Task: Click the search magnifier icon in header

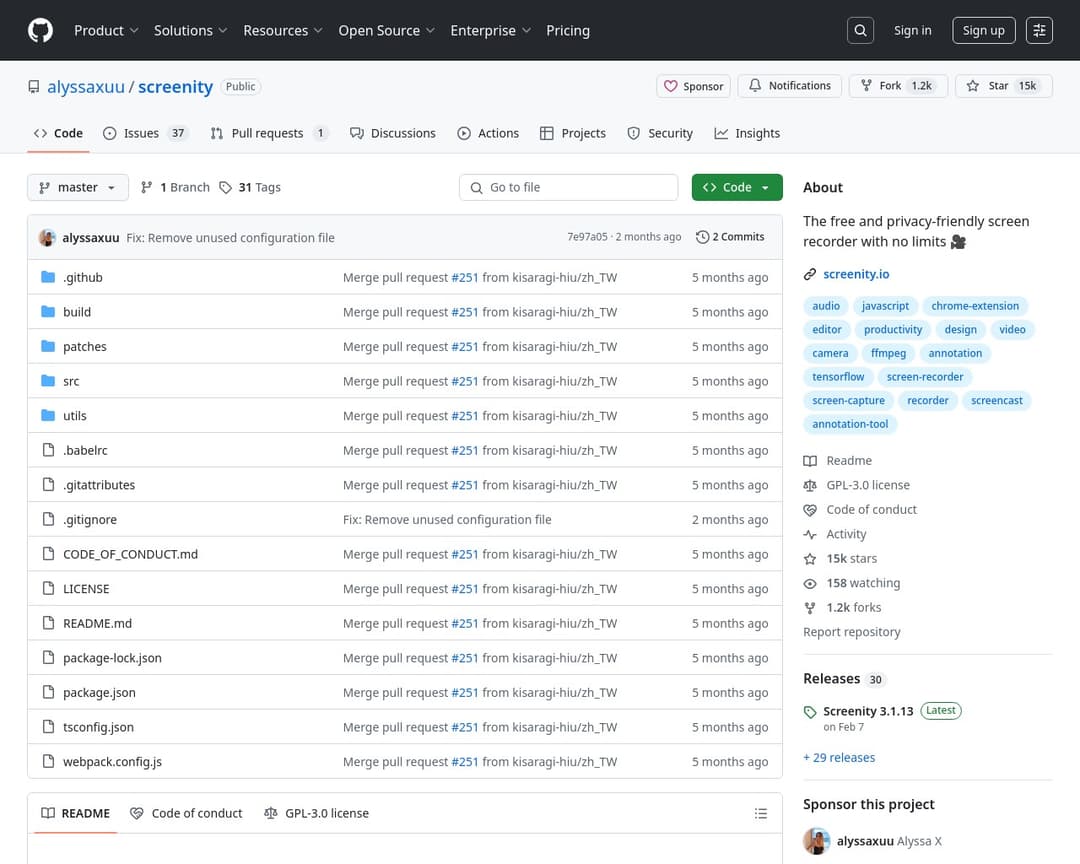Action: [x=860, y=30]
